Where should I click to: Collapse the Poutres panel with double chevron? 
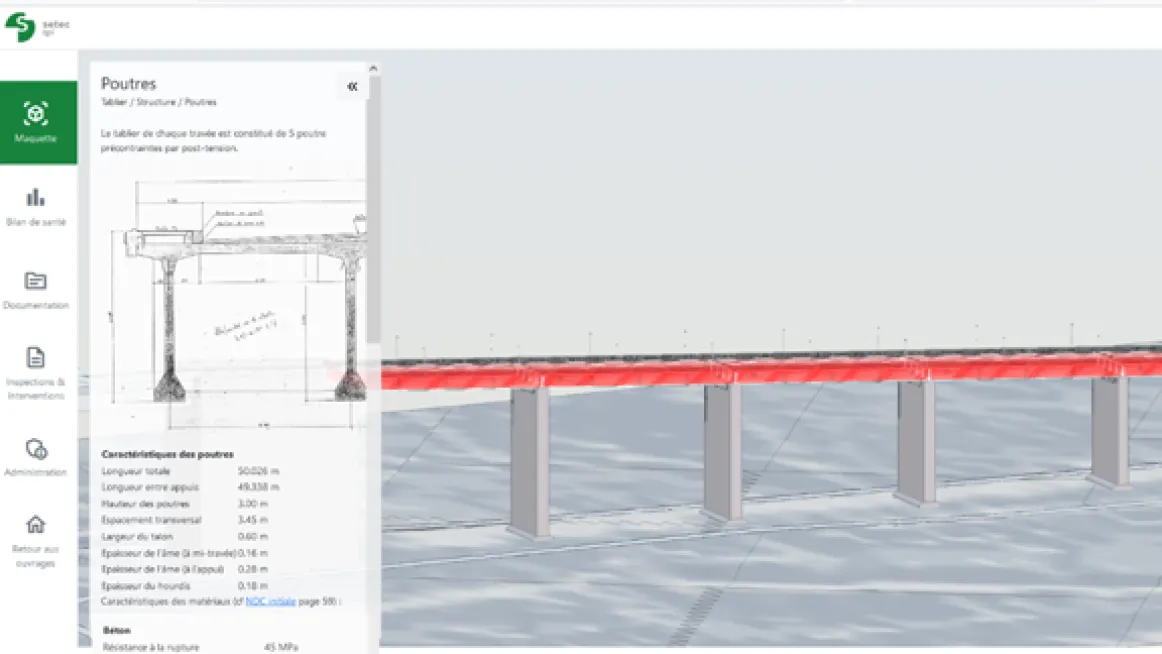(352, 87)
